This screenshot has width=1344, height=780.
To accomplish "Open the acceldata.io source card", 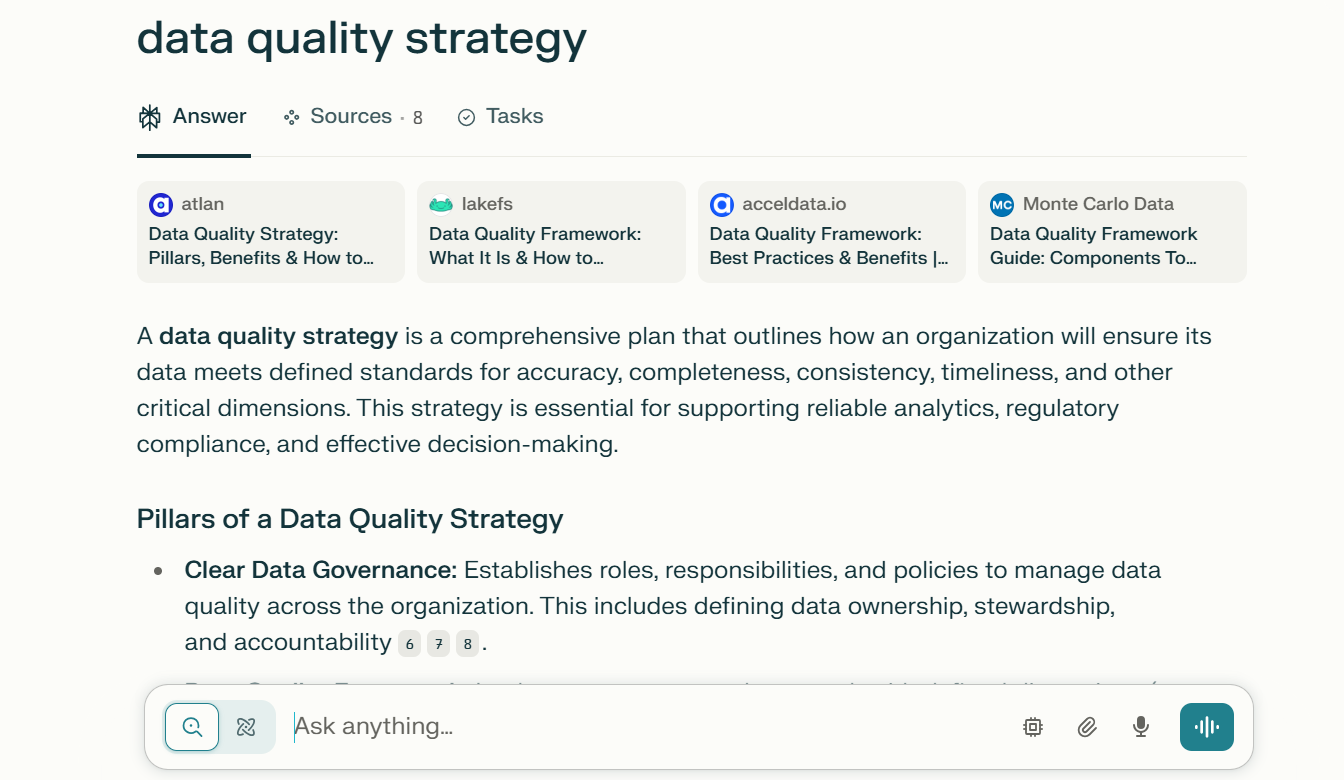I will pos(831,232).
